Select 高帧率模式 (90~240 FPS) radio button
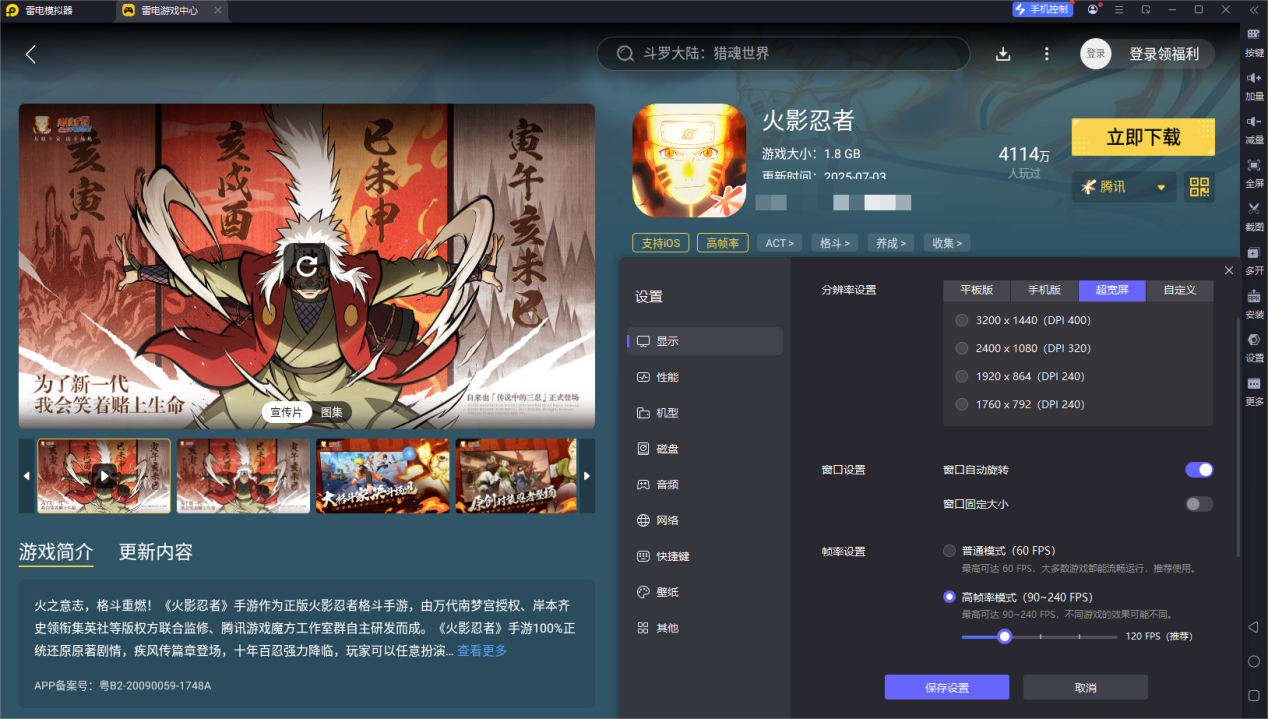Viewport: 1268px width, 719px height. coord(949,597)
